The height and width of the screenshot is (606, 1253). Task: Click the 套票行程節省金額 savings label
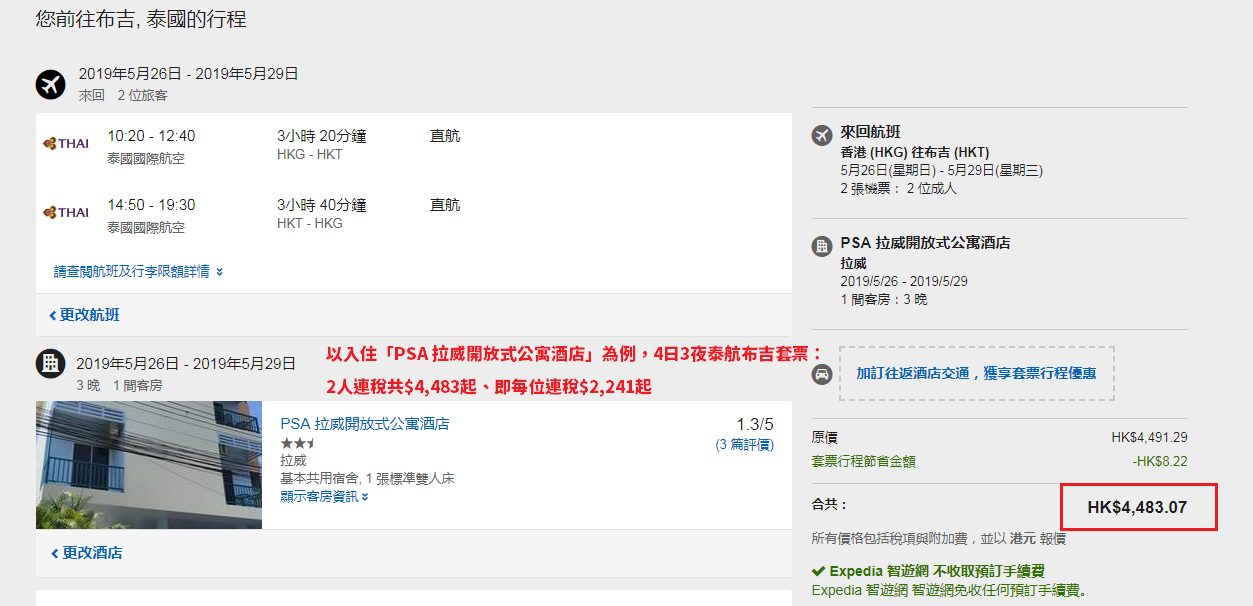[x=864, y=462]
